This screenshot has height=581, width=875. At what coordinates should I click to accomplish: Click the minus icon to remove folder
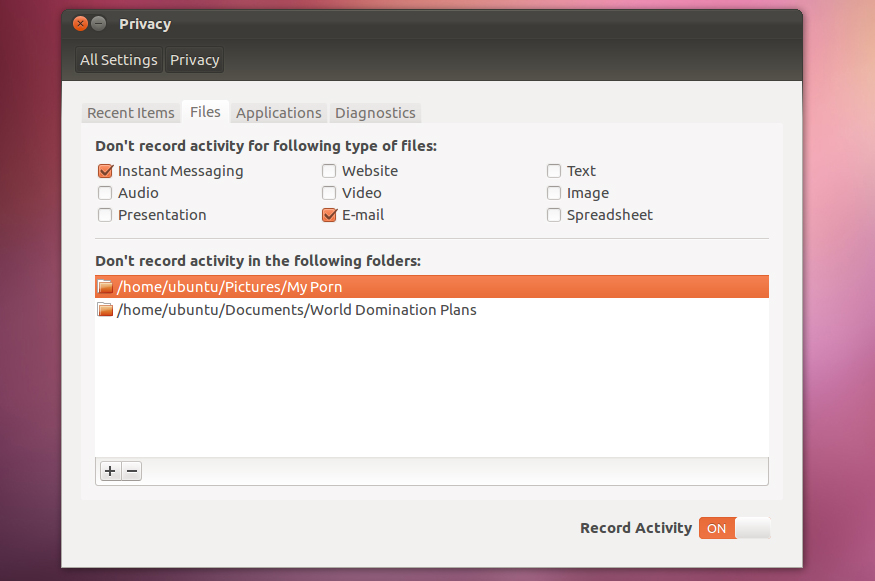coord(132,471)
